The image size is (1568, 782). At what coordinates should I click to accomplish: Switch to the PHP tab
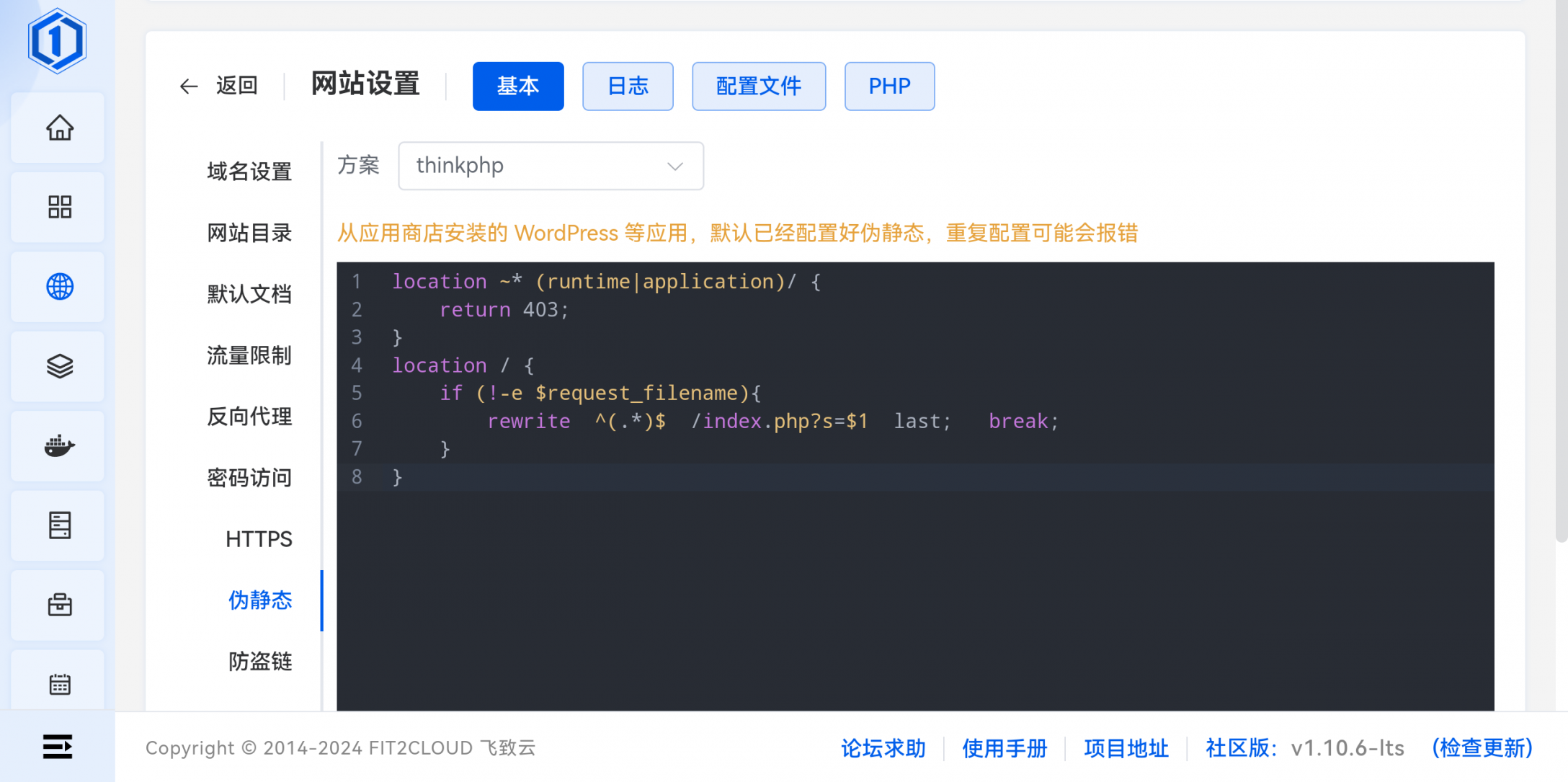tap(889, 86)
